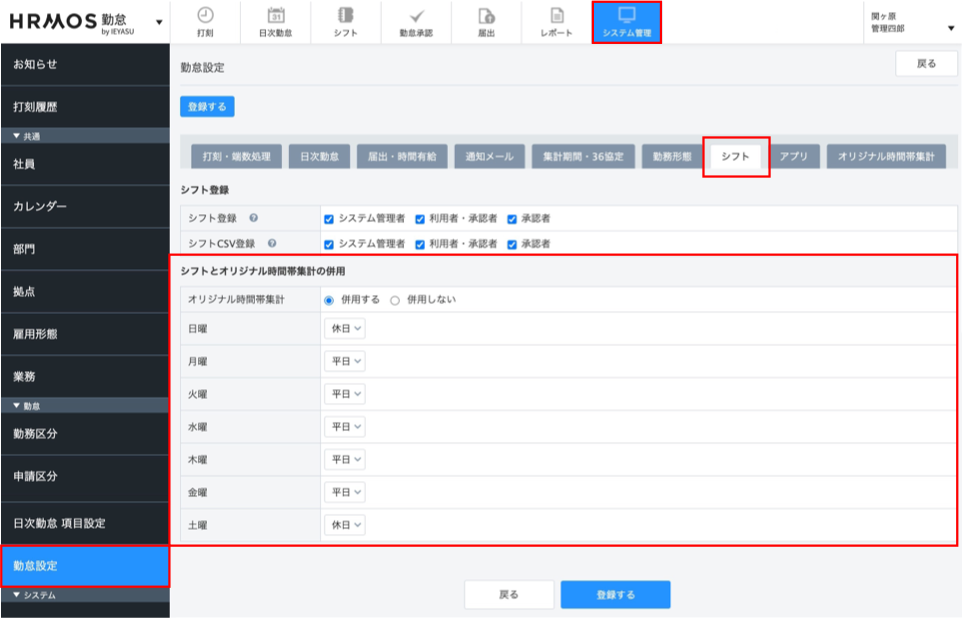Open 拠点 in the sidebar
Viewport: 962px width, 618px height.
[85, 292]
